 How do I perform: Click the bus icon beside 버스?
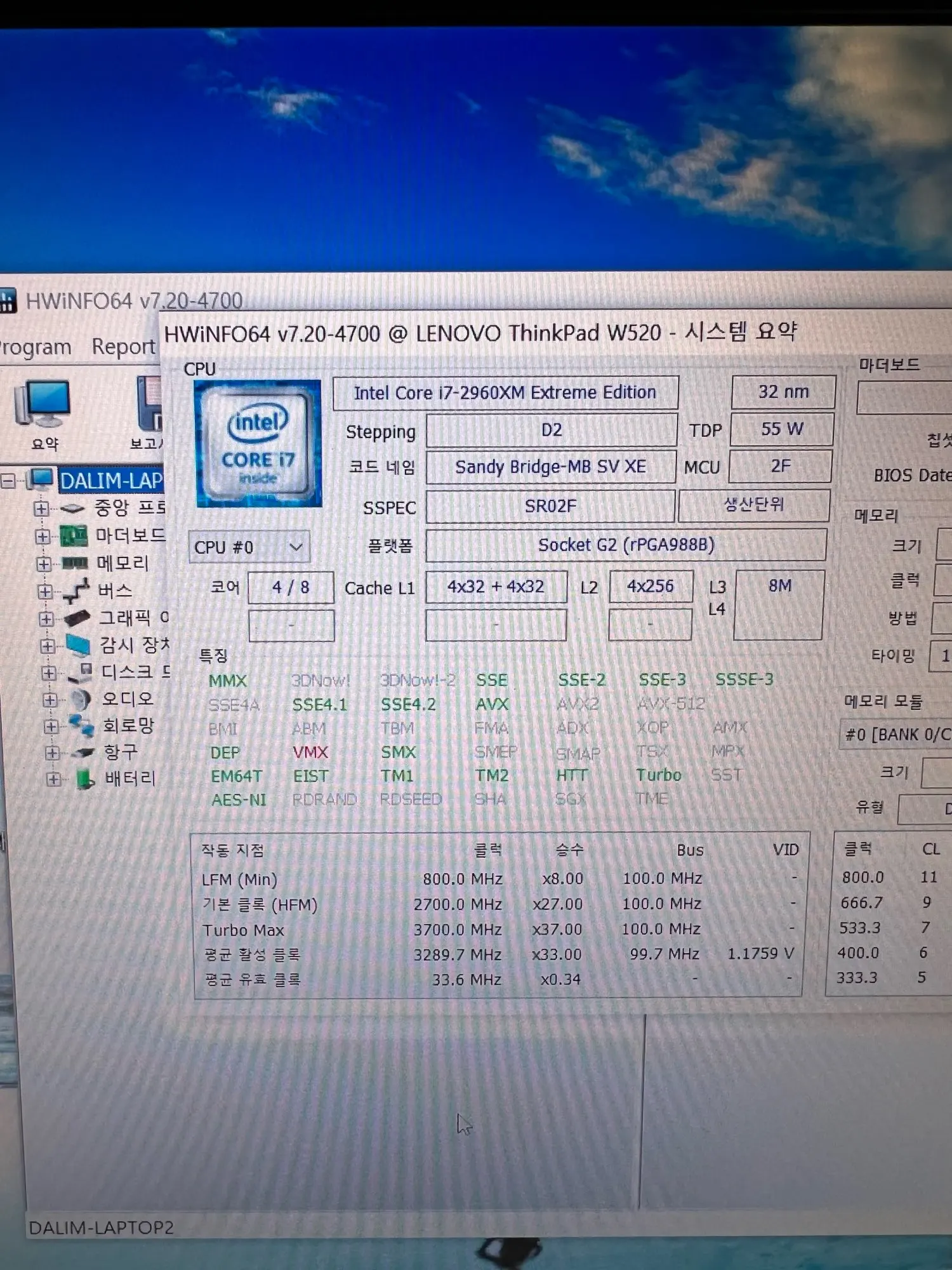76,591
